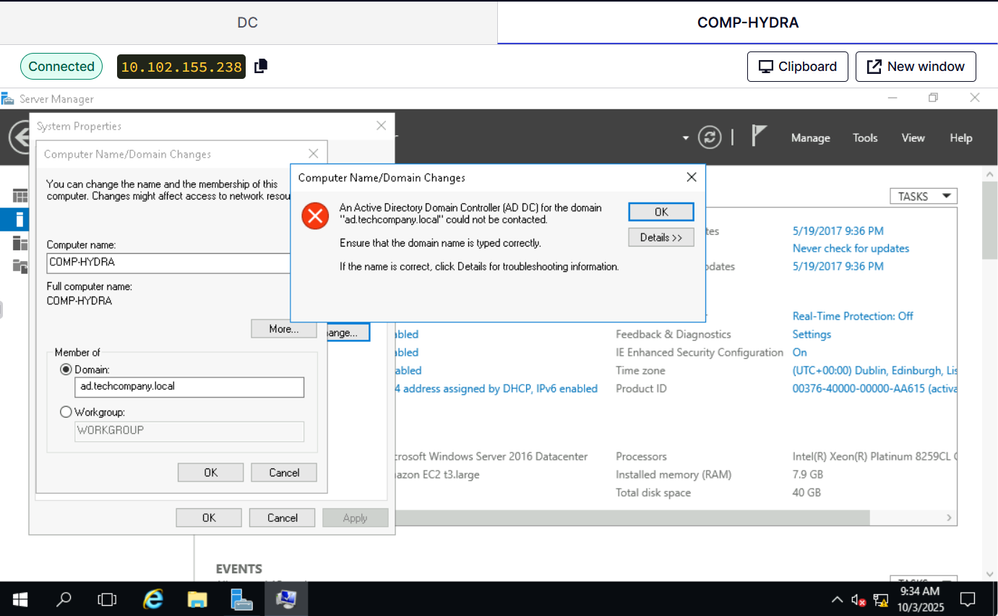This screenshot has height=616, width=998.
Task: Open the notifications flag icon
Action: click(759, 137)
